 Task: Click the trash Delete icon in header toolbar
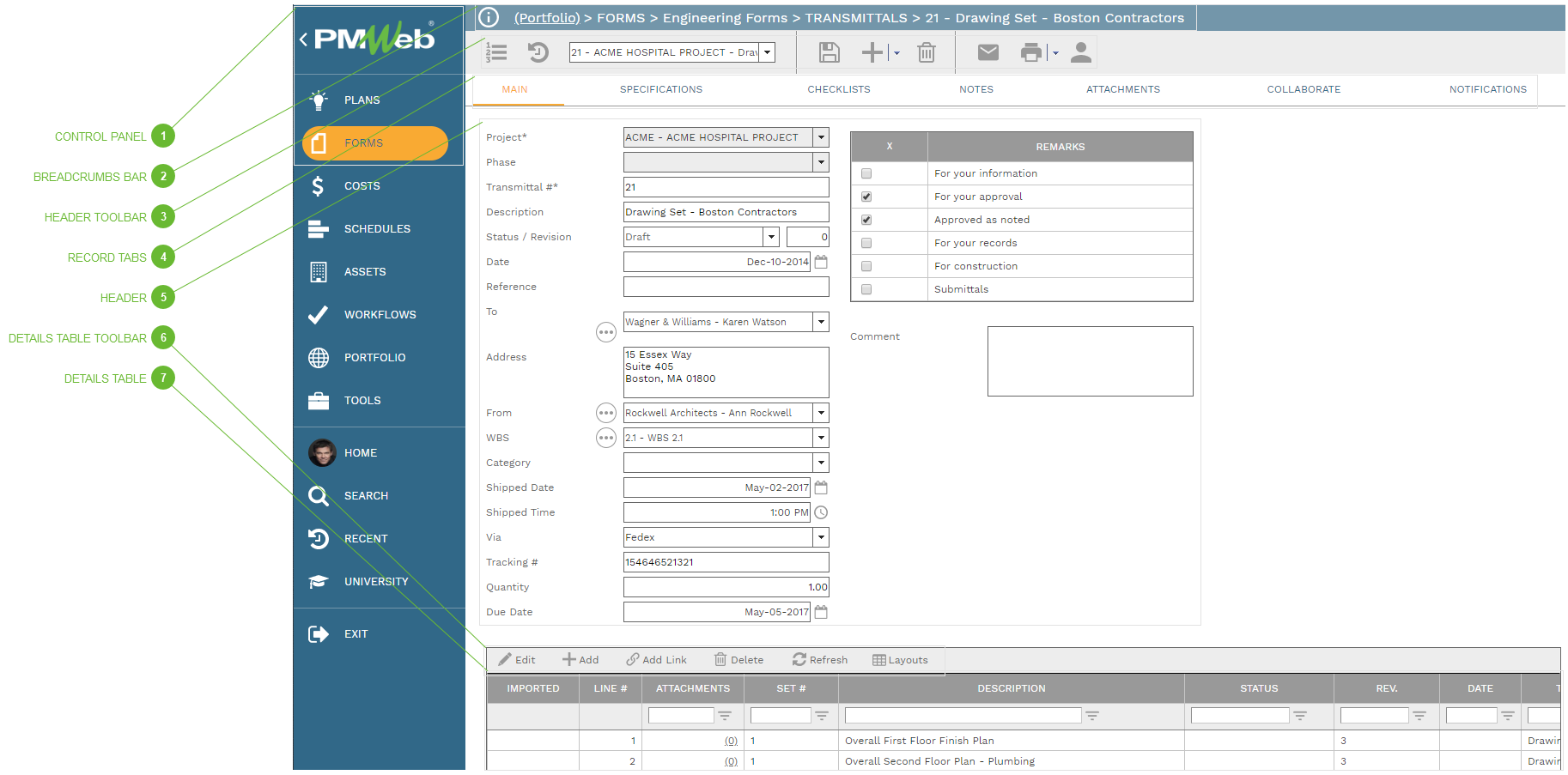pos(926,52)
